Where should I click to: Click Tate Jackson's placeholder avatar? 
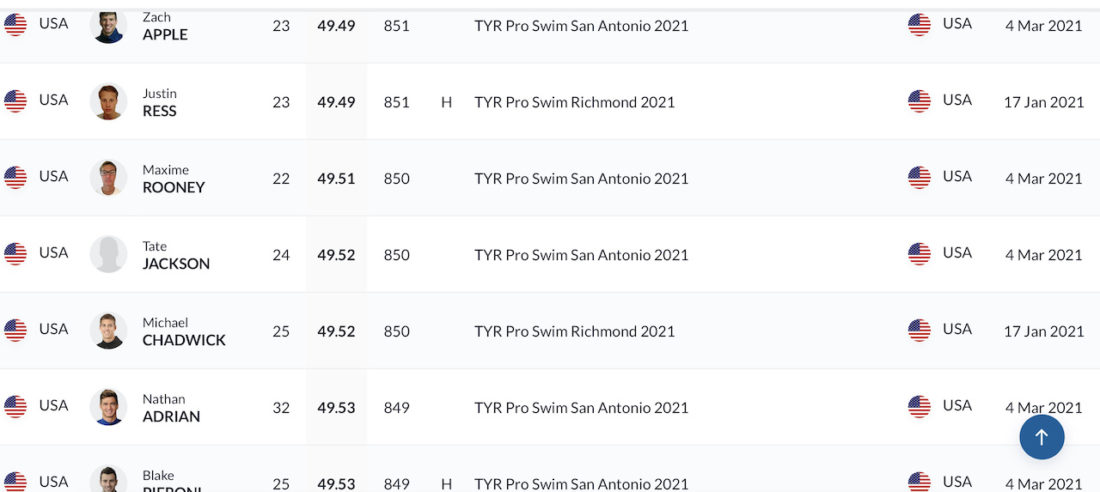tap(109, 254)
